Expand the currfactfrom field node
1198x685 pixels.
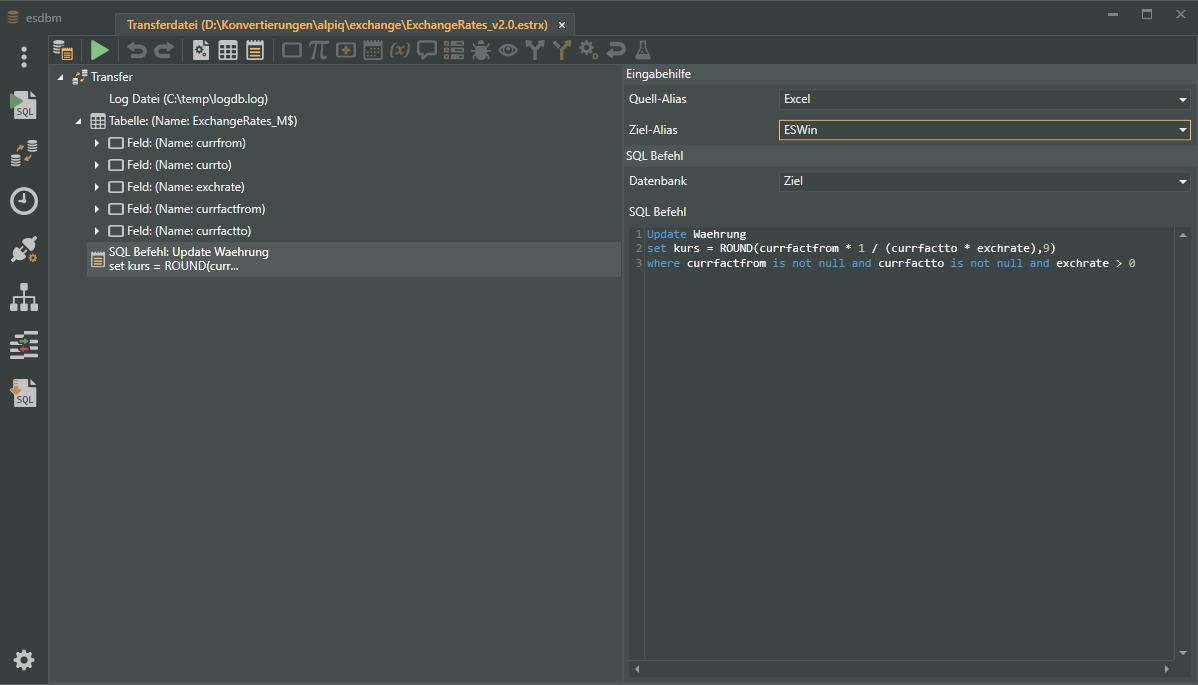[97, 209]
